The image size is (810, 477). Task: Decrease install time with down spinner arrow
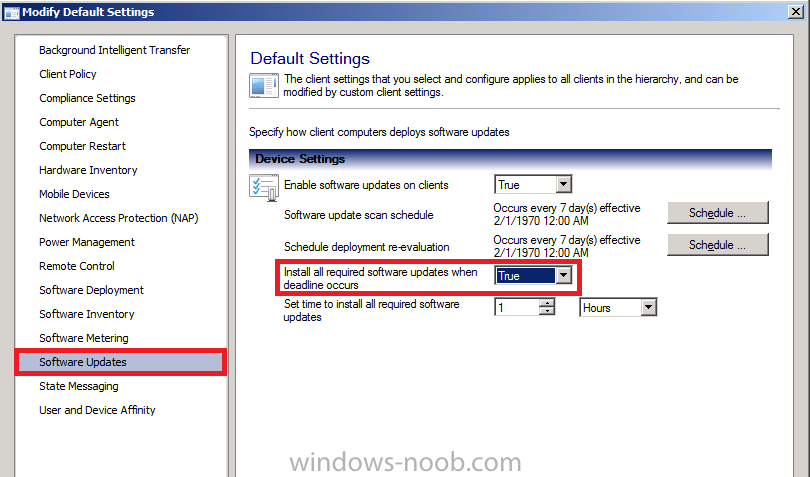pos(547,311)
